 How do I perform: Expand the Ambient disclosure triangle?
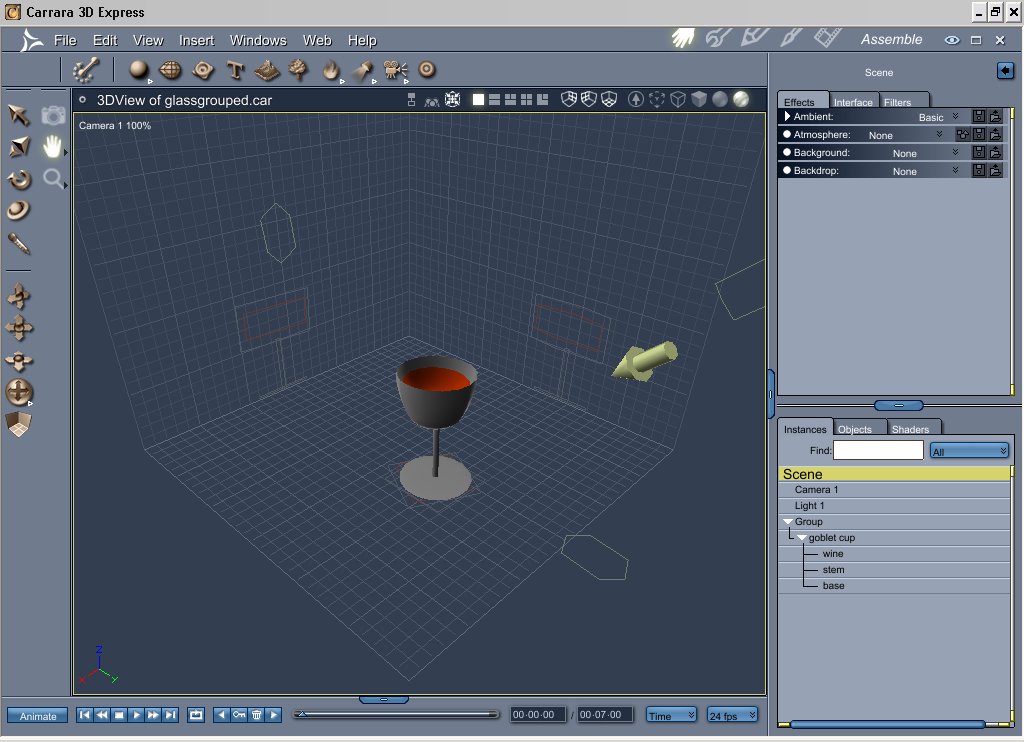pos(787,117)
